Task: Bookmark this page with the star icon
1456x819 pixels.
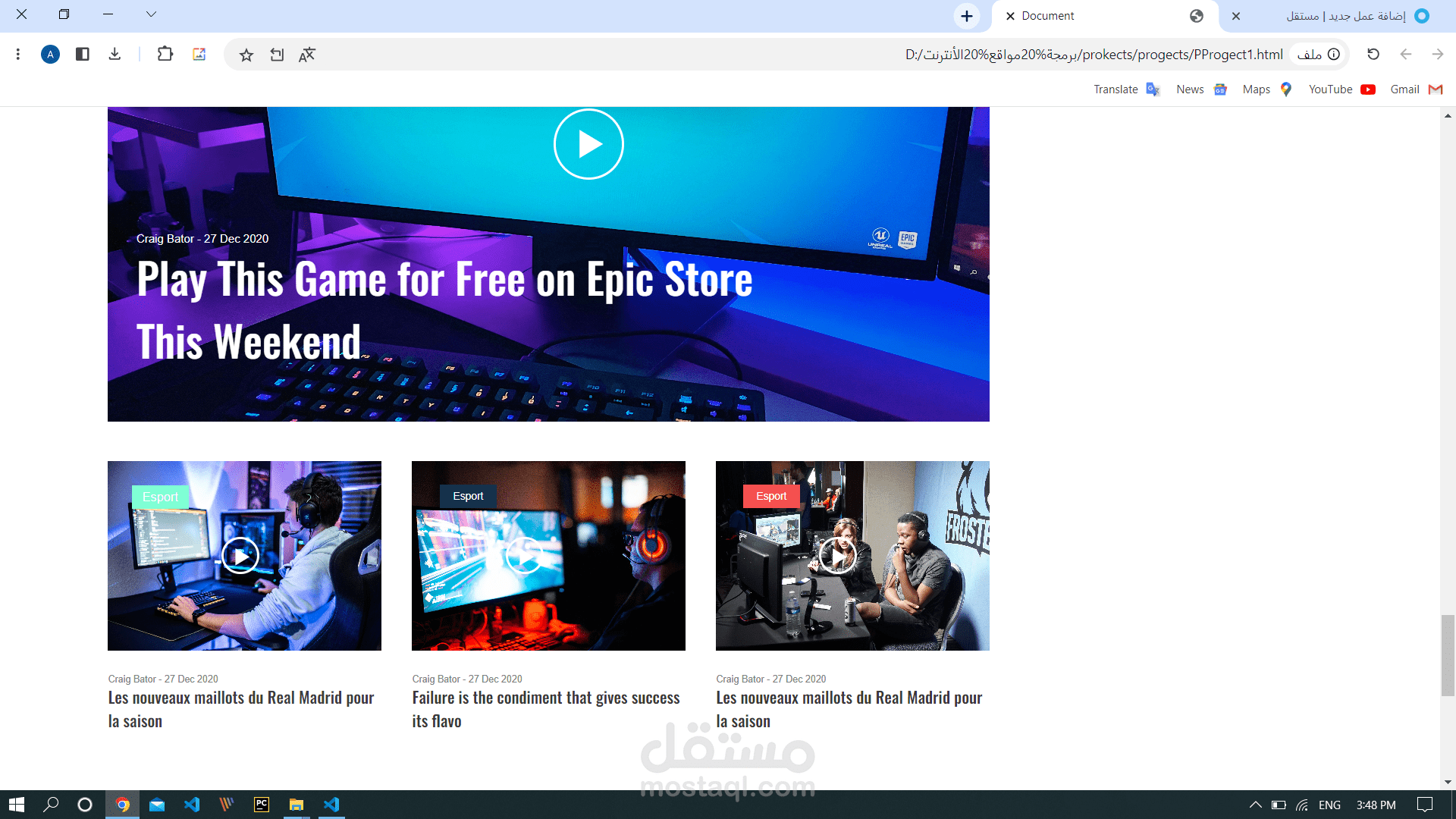Action: (246, 55)
